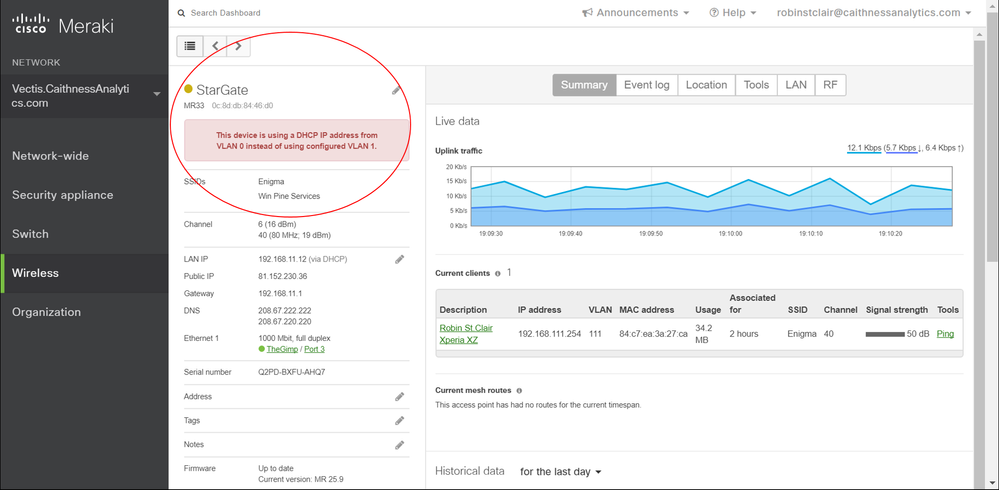
Task: Switch to the Summary tab
Action: click(x=584, y=85)
